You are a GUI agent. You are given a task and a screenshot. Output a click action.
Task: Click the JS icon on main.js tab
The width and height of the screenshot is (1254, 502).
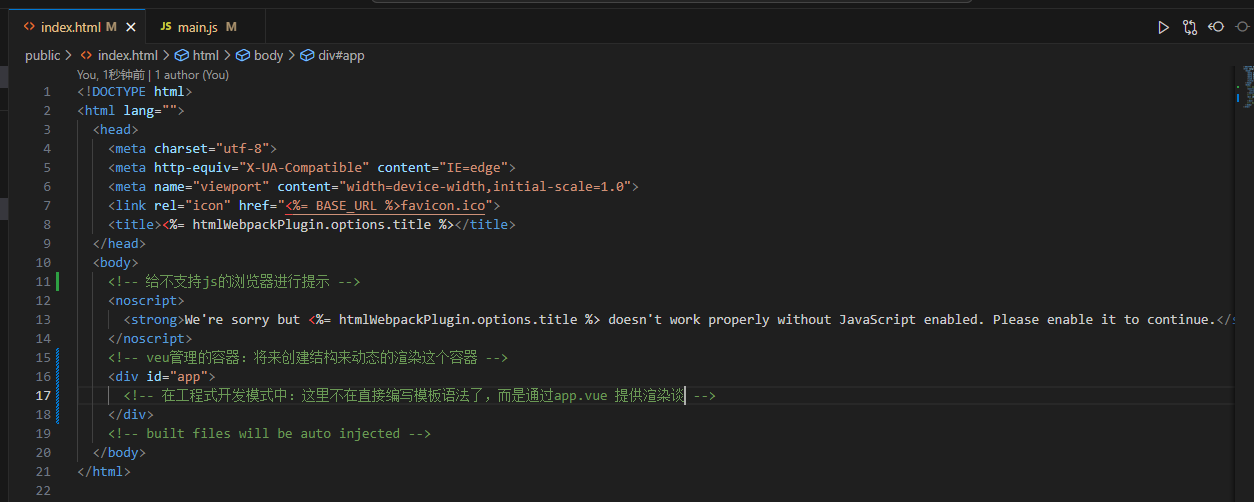tap(166, 27)
